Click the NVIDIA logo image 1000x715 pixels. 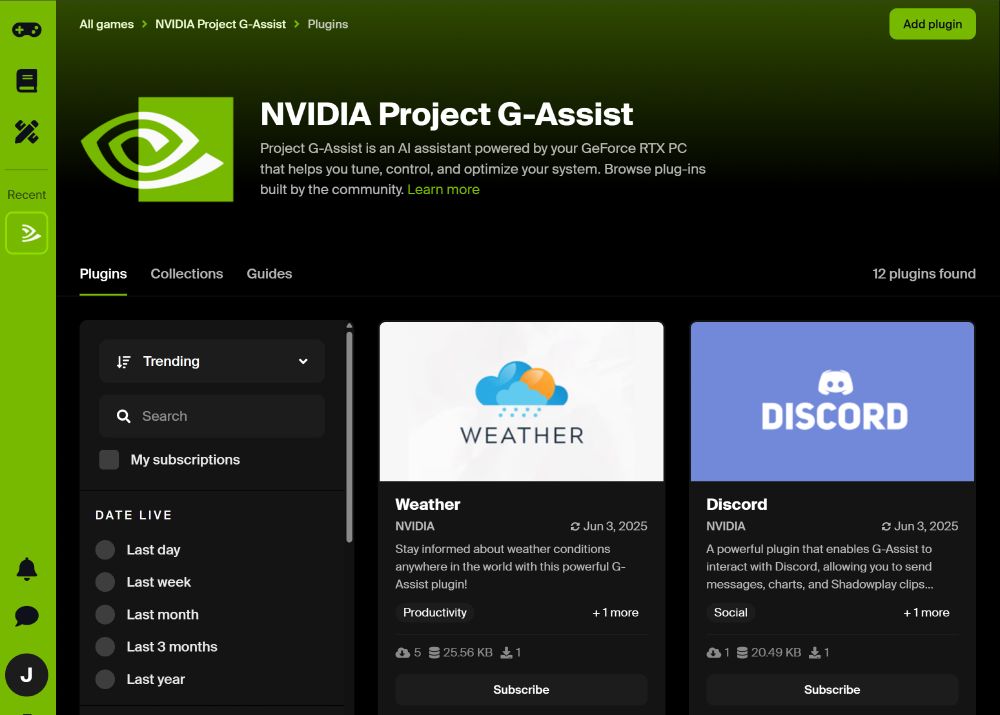point(157,149)
